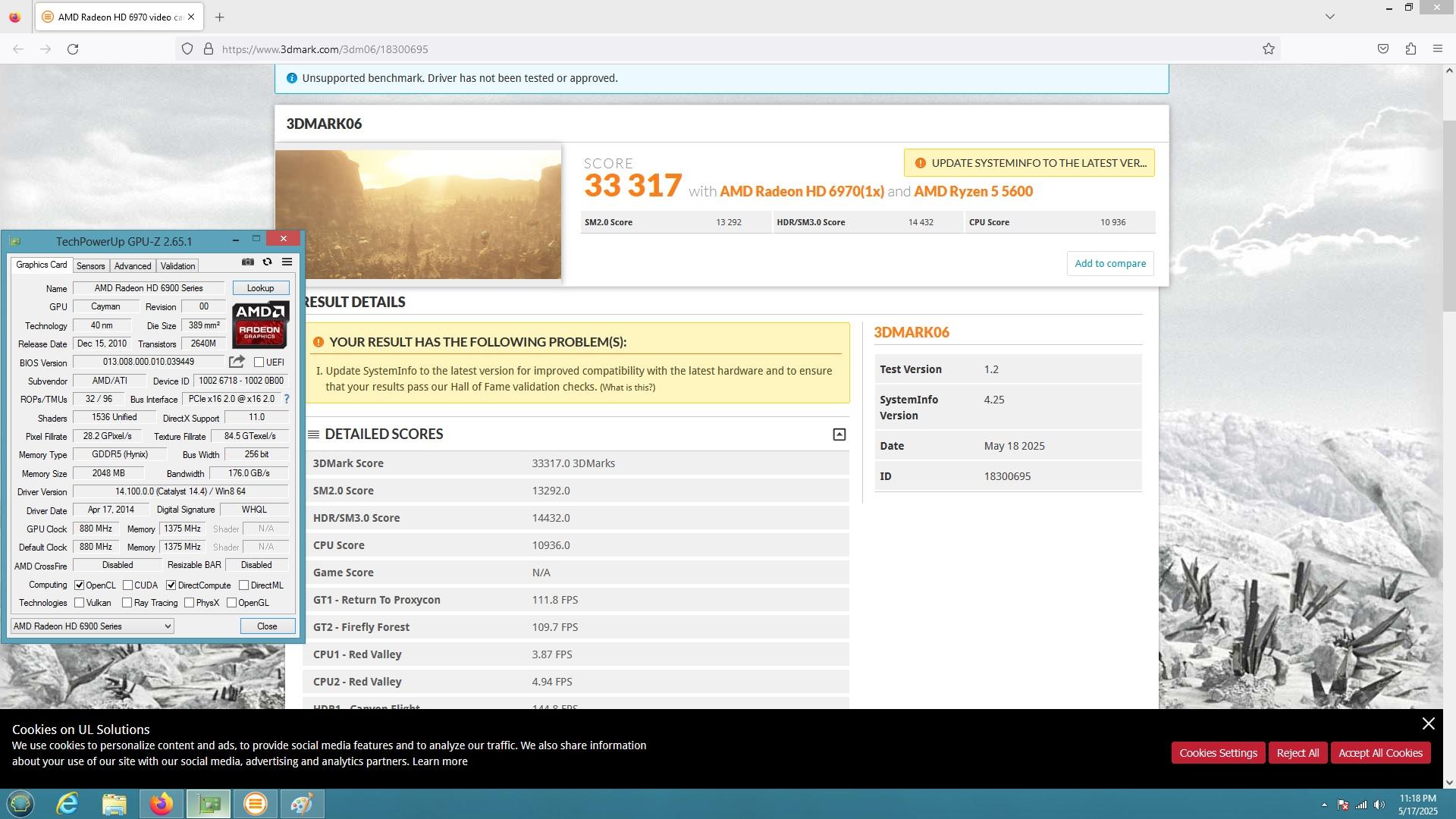Switch to the Advanced tab

(x=133, y=266)
